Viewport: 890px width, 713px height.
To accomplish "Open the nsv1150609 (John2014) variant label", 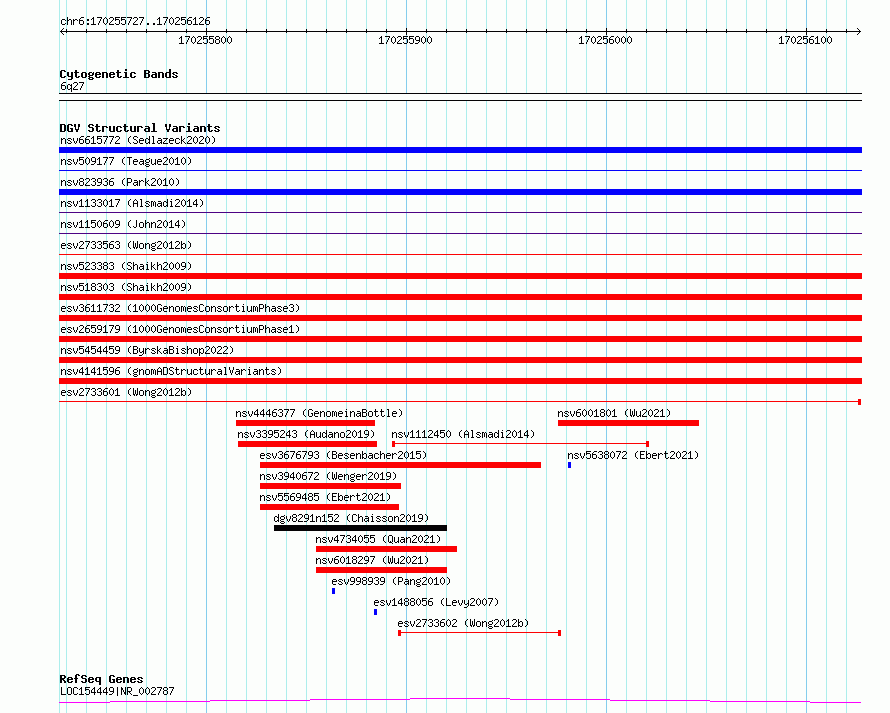I will pyautogui.click(x=123, y=224).
